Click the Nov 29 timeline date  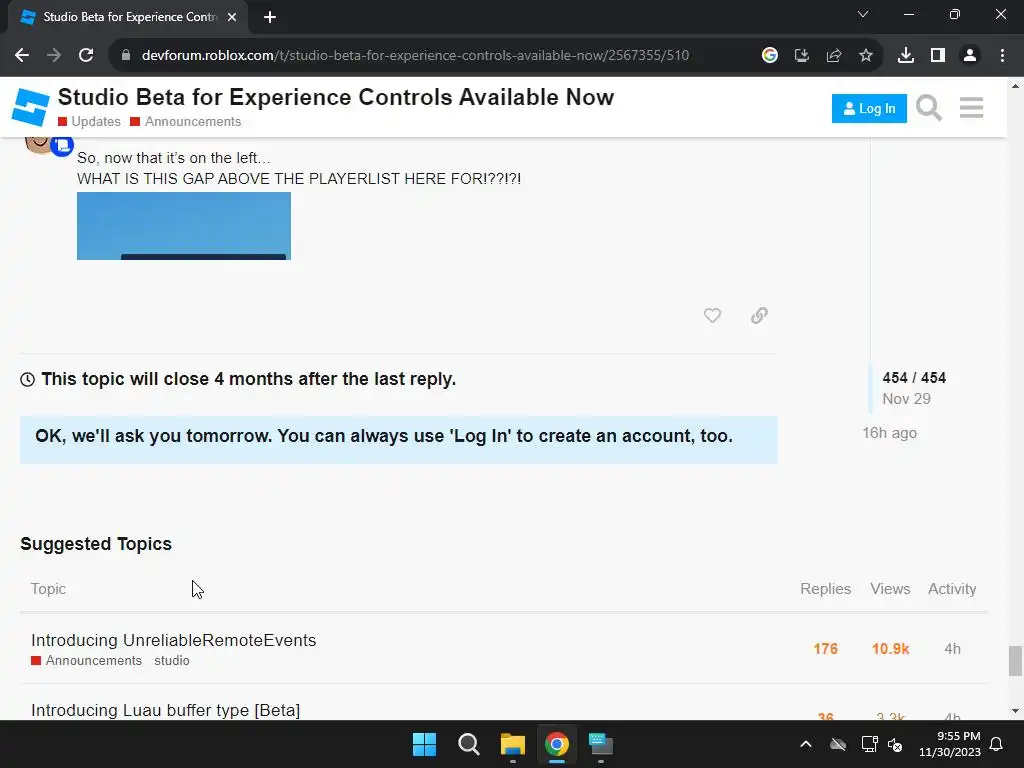coord(906,398)
